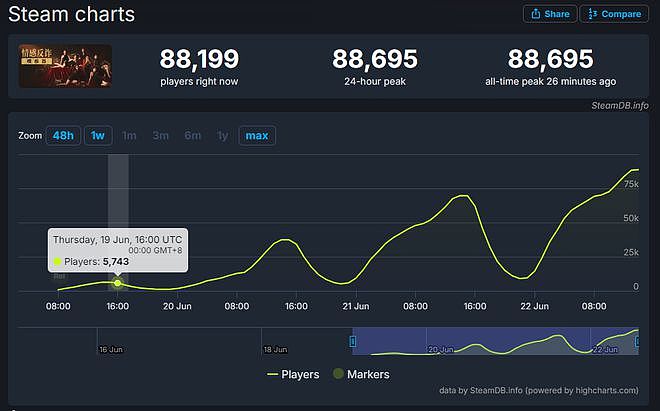Select the 1m zoom option
660x411 pixels.
(x=129, y=136)
